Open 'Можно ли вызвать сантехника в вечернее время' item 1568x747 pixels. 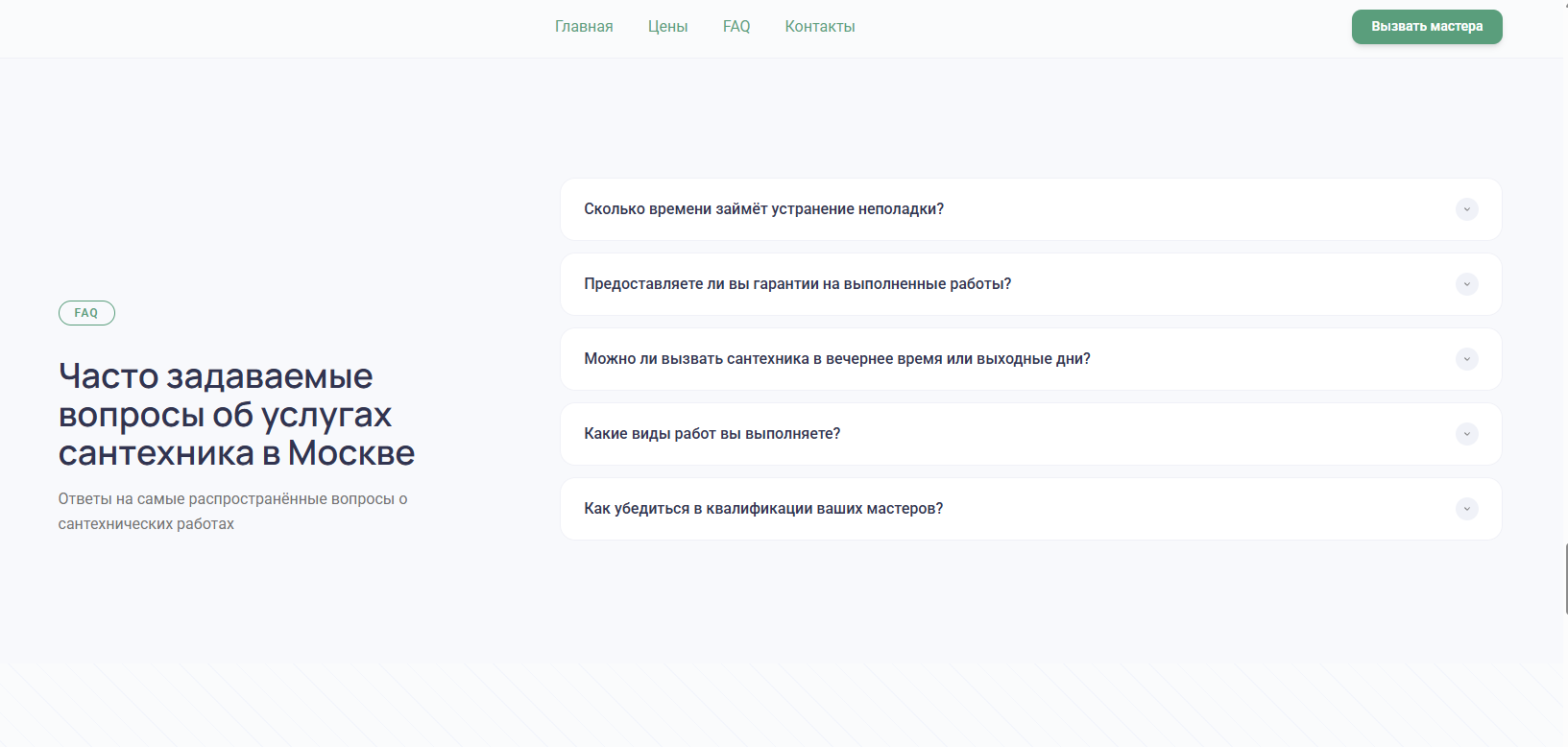[836, 359]
